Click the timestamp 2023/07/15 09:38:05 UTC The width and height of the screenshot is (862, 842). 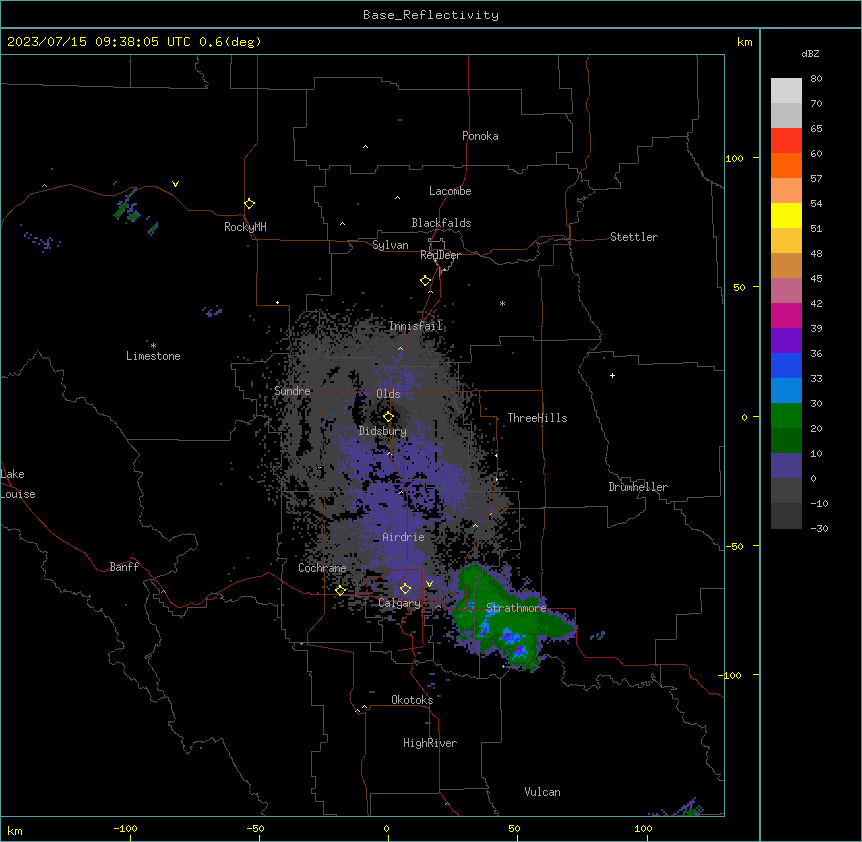click(99, 42)
